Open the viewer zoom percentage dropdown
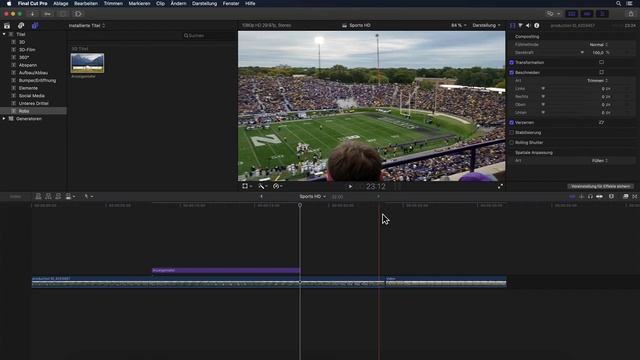 pyautogui.click(x=459, y=25)
